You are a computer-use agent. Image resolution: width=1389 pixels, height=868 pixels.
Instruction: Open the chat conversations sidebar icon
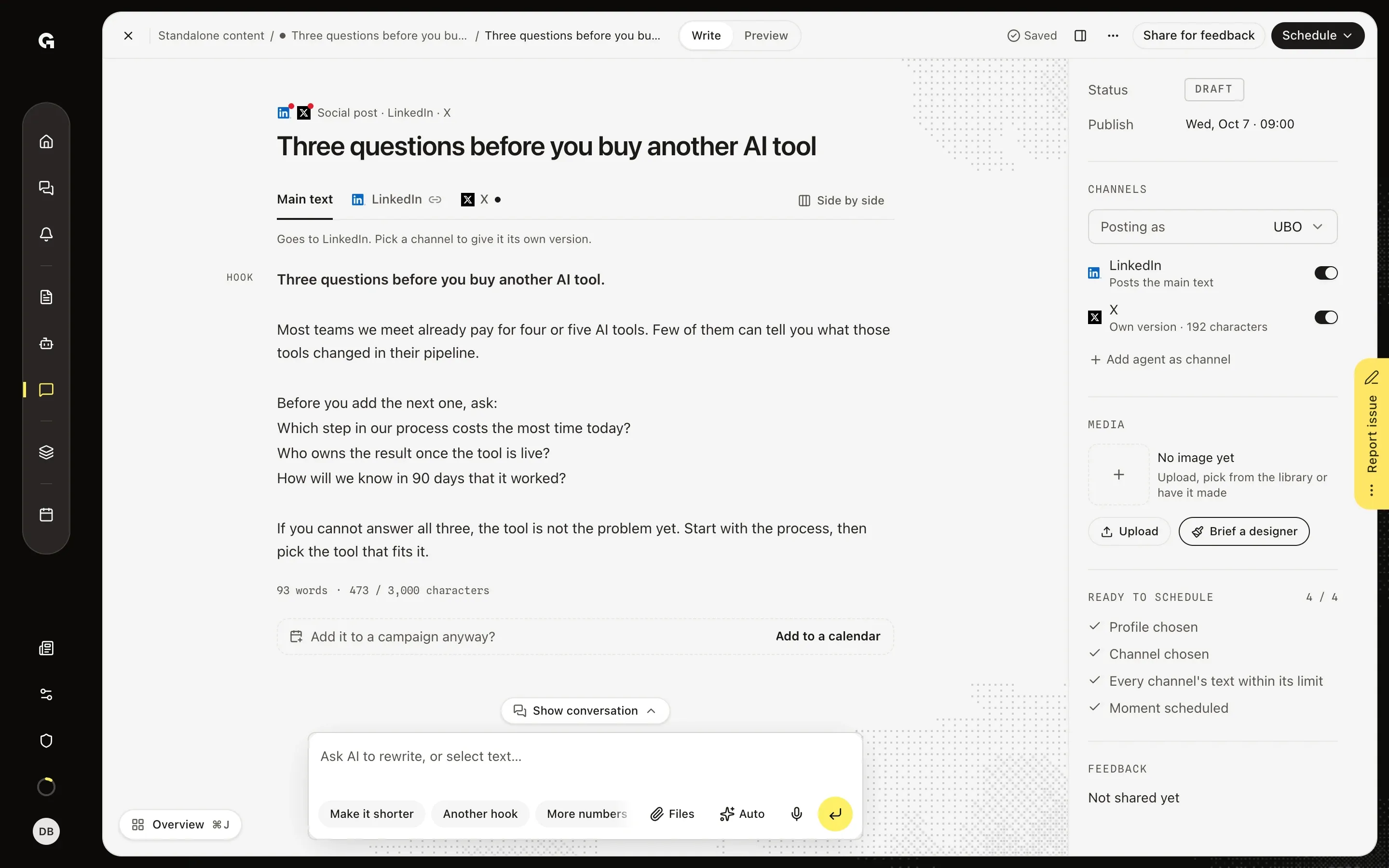46,188
